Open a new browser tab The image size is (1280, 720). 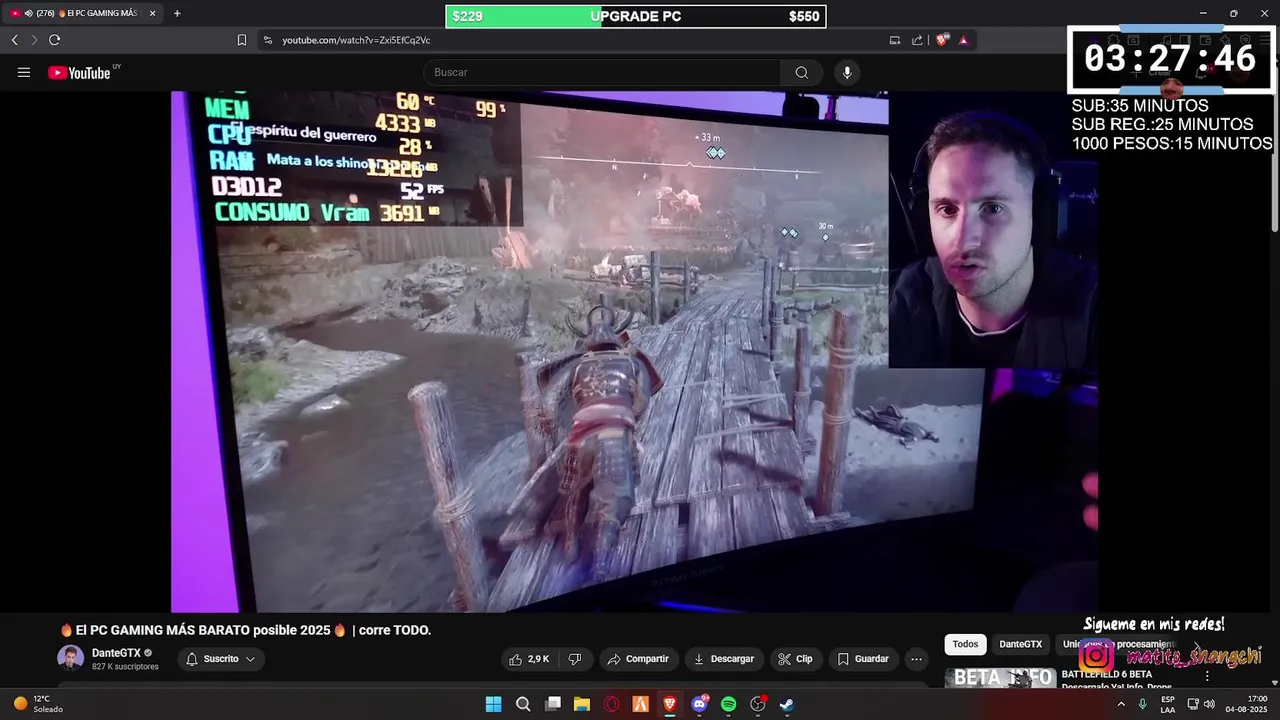click(x=177, y=13)
